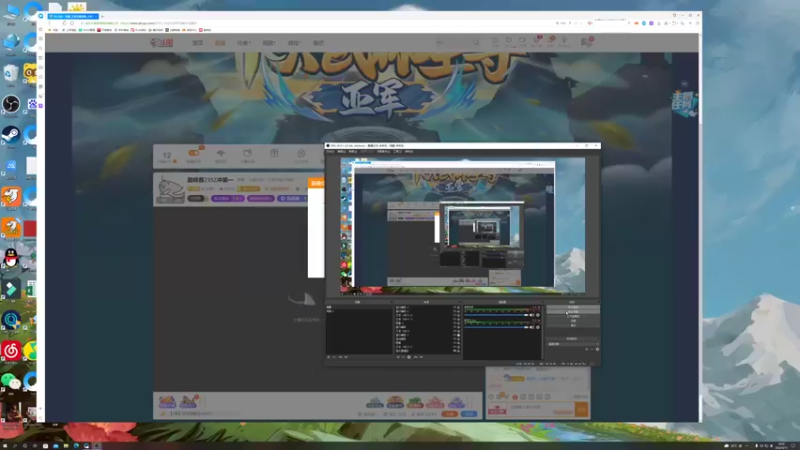Open 鱼吧 in Douyu navigation
The height and width of the screenshot is (450, 800).
[318, 43]
